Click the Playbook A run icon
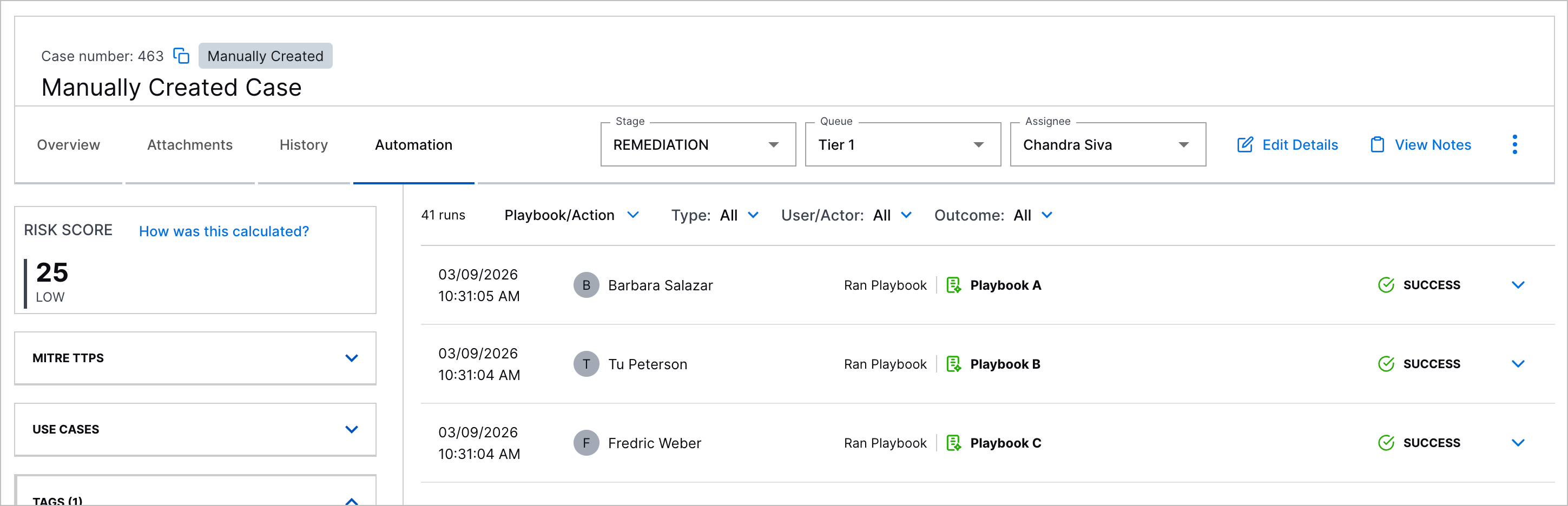Screen dimensions: 1568x506 pos(954,284)
